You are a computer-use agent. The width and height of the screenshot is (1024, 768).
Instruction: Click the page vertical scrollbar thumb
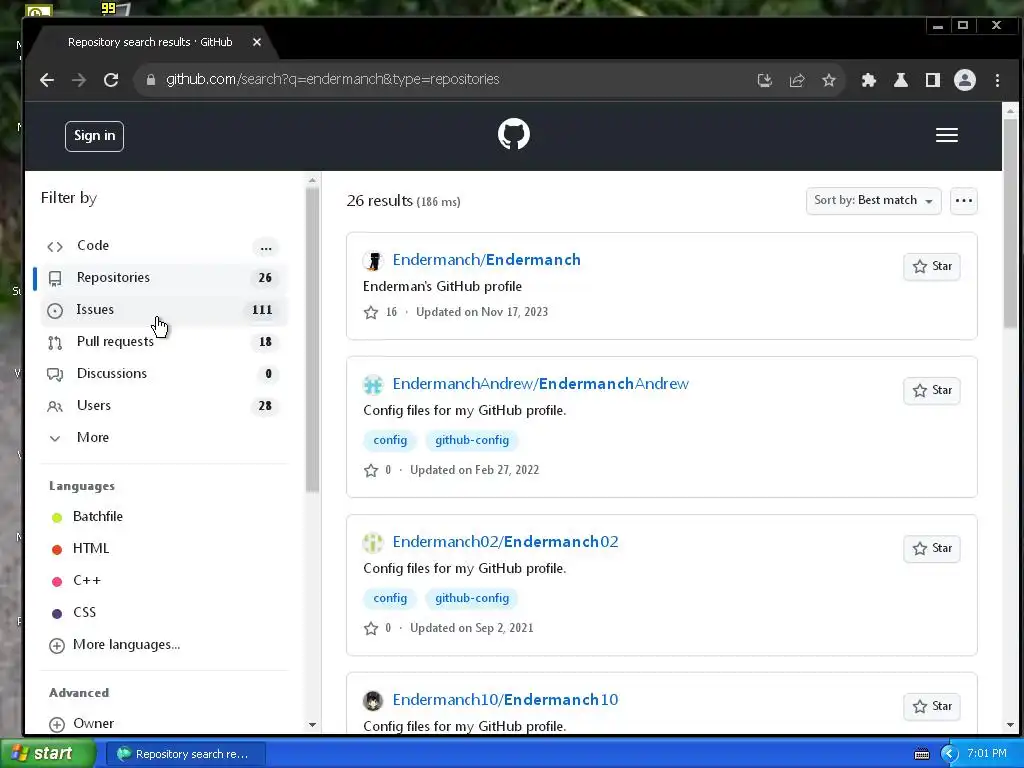1010,222
